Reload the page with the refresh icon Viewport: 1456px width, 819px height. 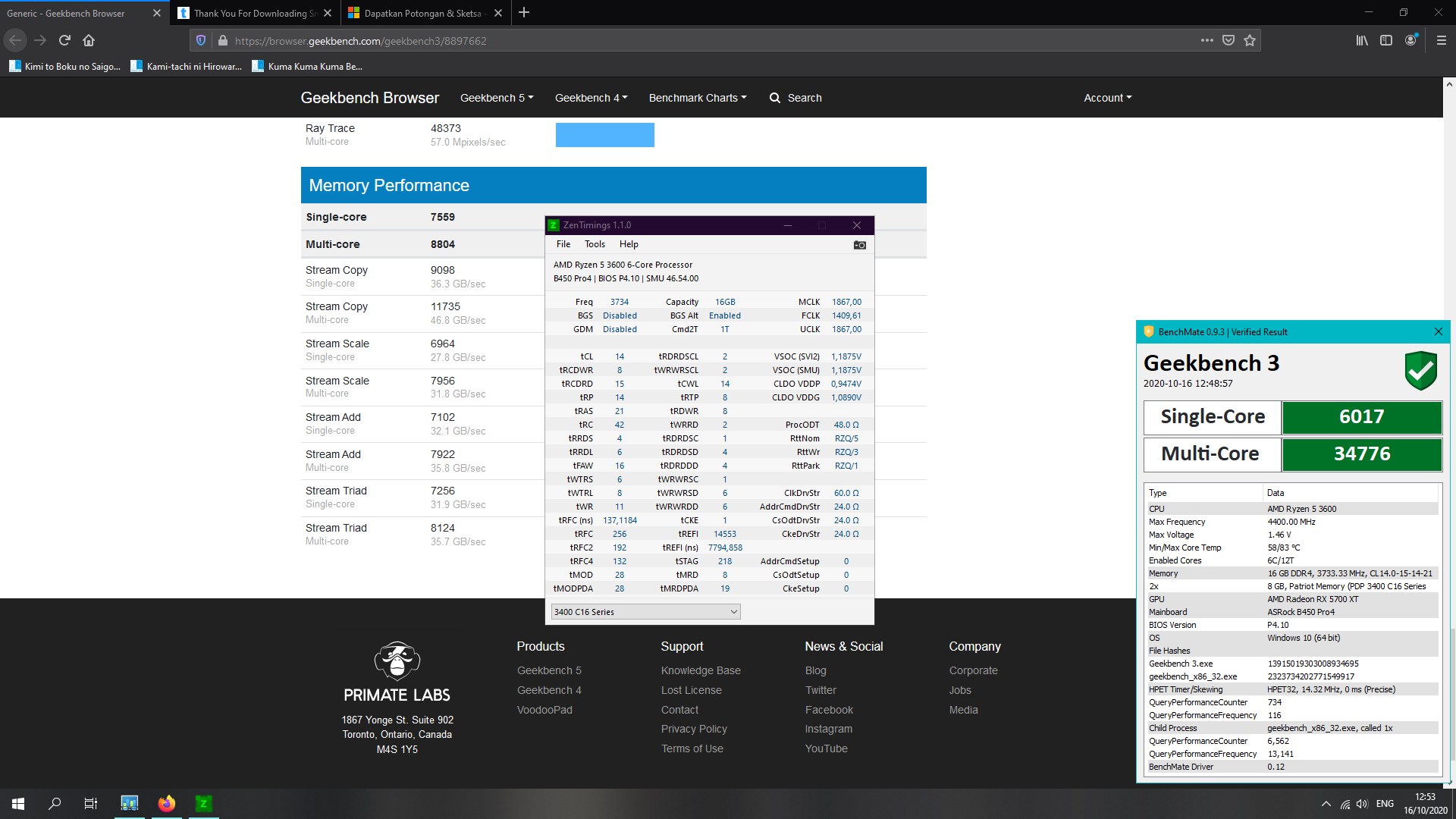click(64, 40)
